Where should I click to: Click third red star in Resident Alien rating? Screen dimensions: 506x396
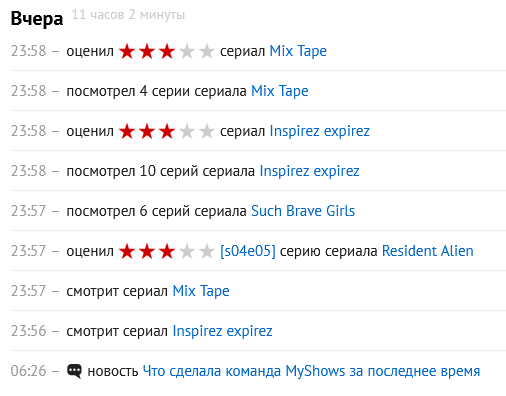tap(167, 251)
